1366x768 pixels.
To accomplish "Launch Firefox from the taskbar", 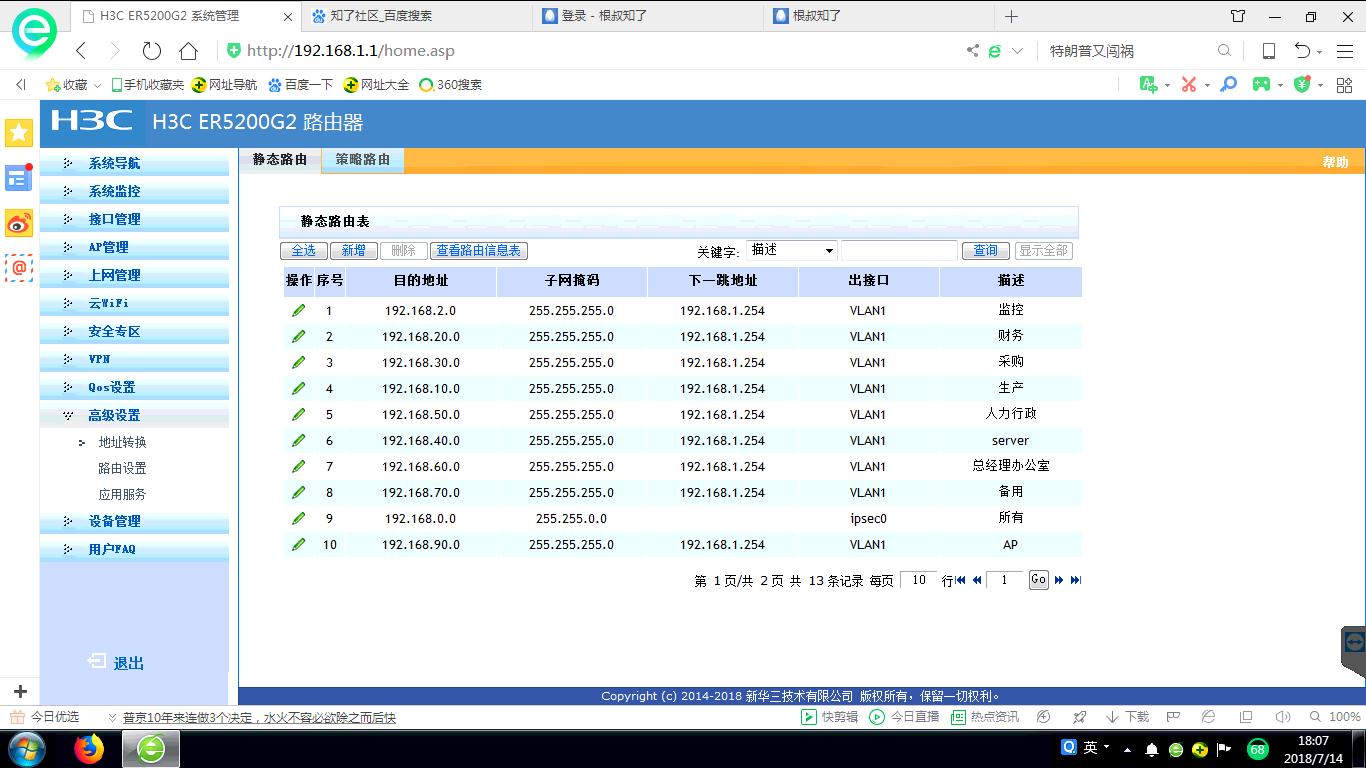I will (x=89, y=748).
